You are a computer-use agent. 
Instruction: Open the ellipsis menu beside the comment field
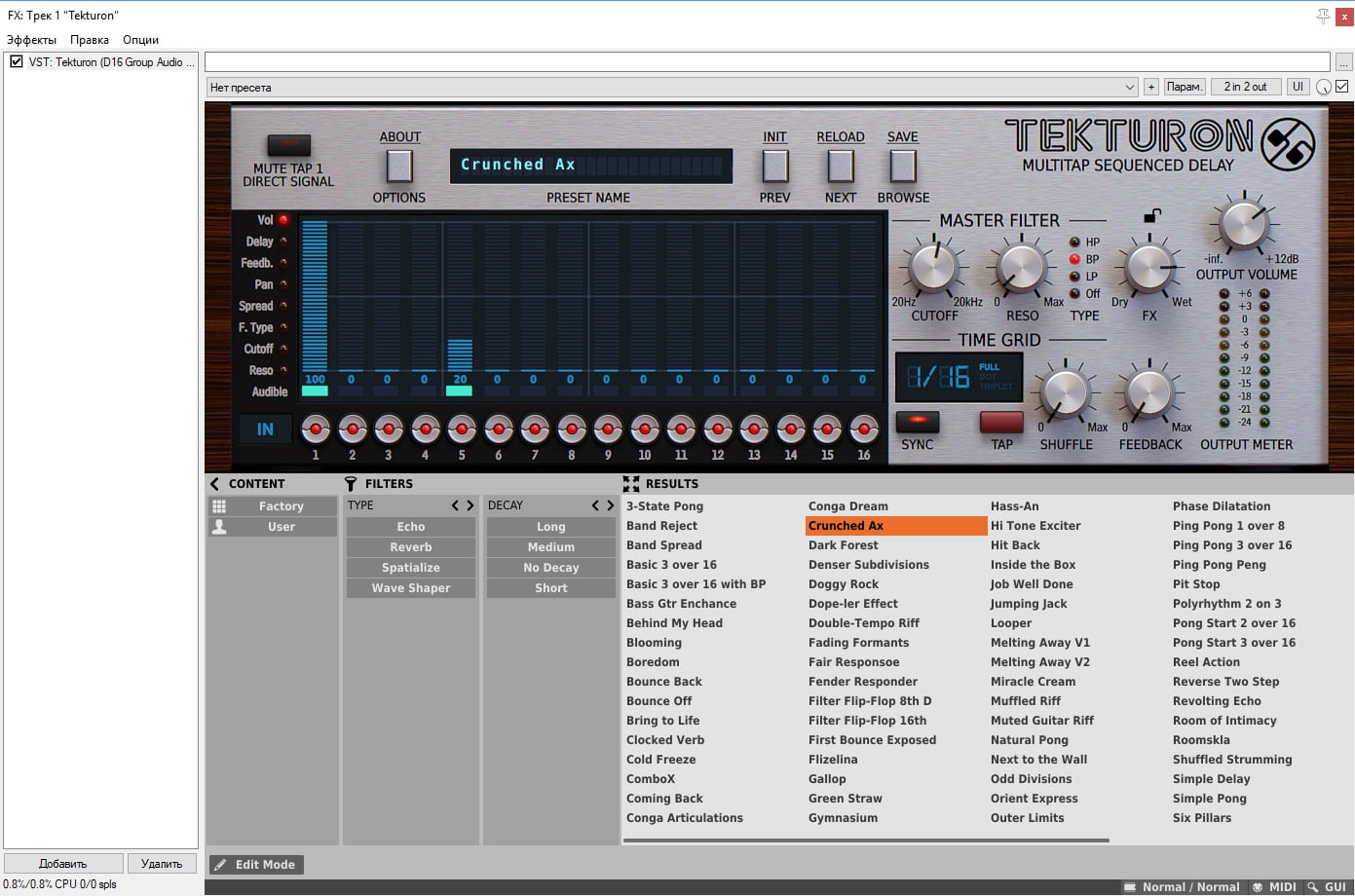tap(1343, 62)
